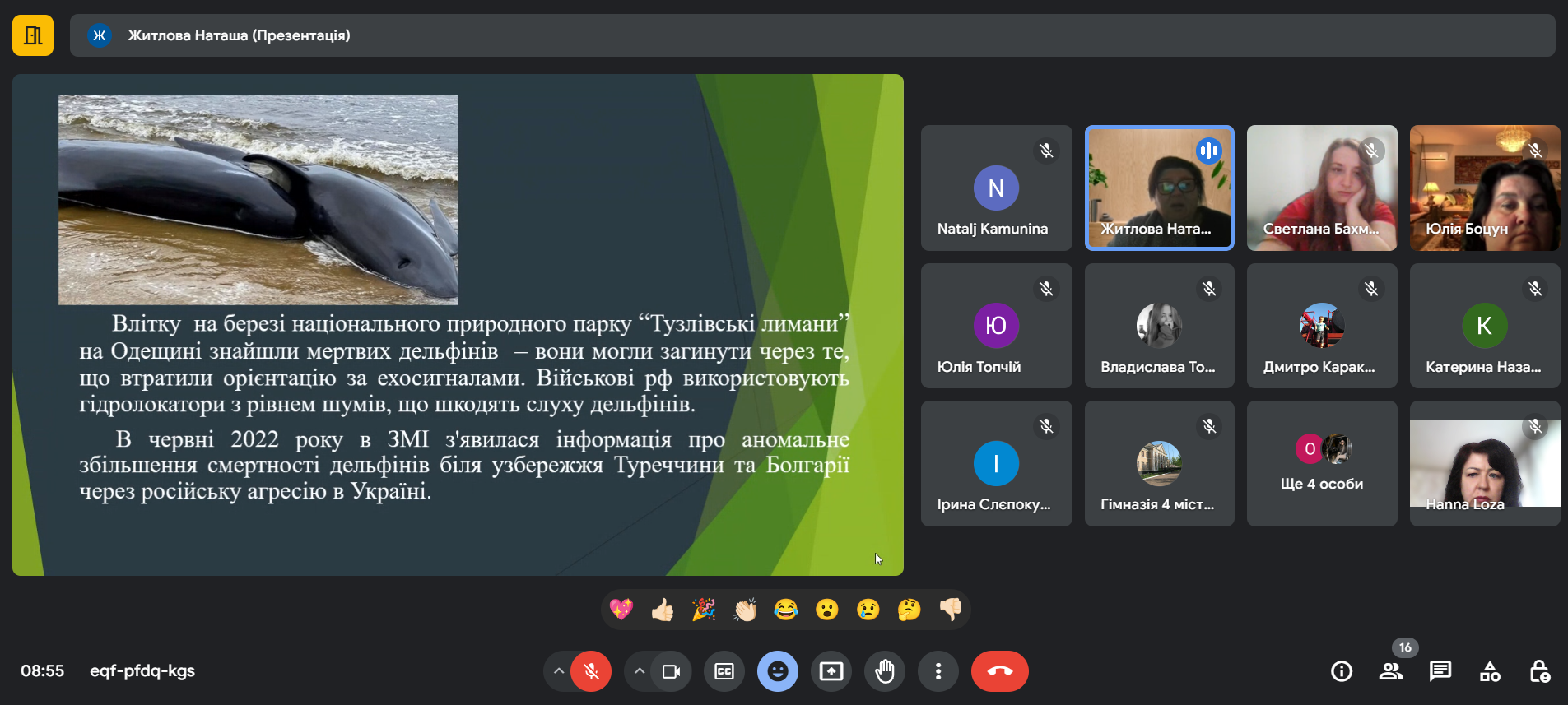Click the Ще 4 особи tile
This screenshot has width=1568, height=705.
coord(1322,464)
